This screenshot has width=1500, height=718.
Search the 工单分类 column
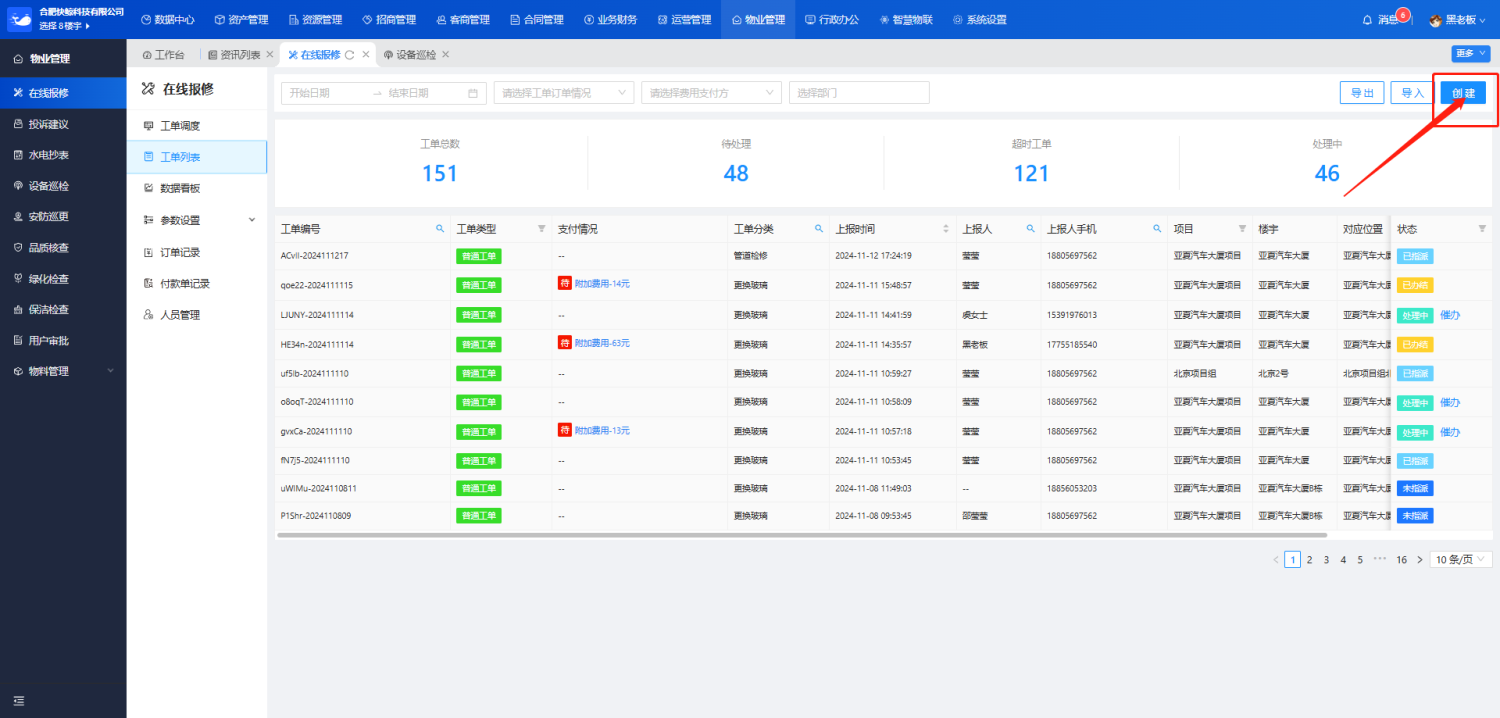[x=819, y=229]
